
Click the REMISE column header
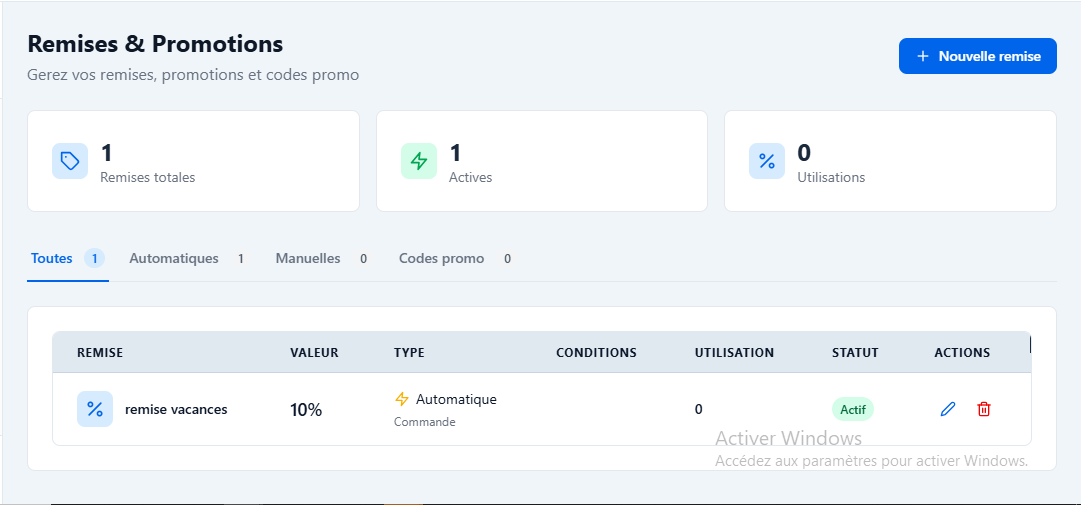click(100, 353)
